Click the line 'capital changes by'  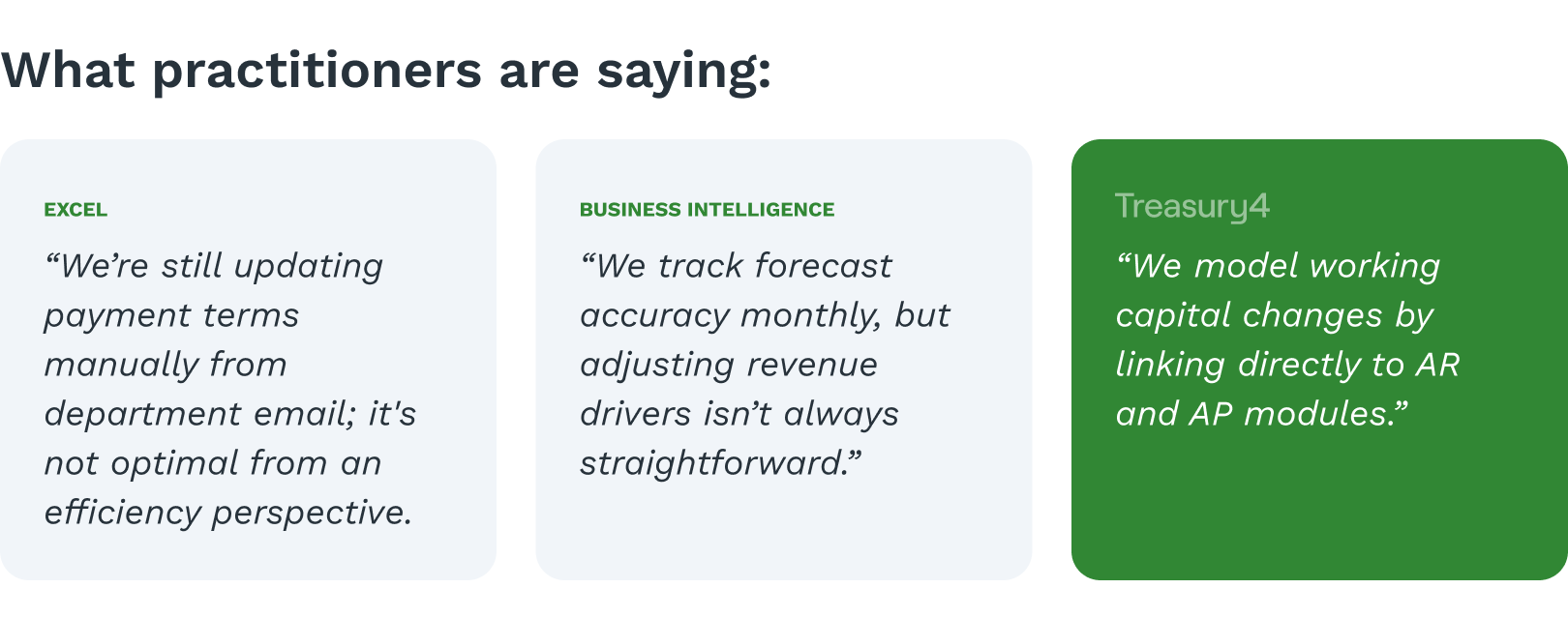[1275, 315]
